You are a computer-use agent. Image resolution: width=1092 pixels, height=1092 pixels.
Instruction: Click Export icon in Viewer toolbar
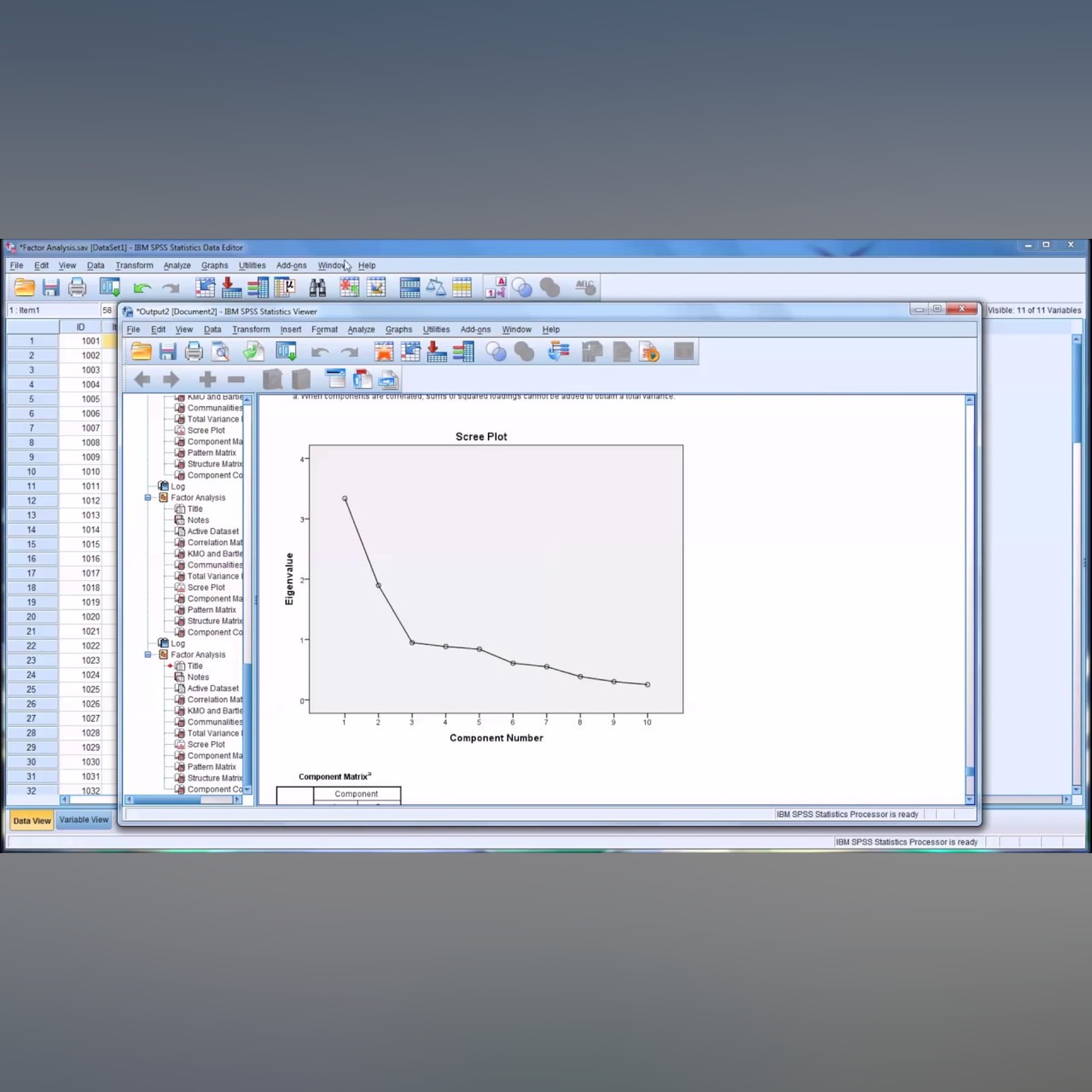253,352
